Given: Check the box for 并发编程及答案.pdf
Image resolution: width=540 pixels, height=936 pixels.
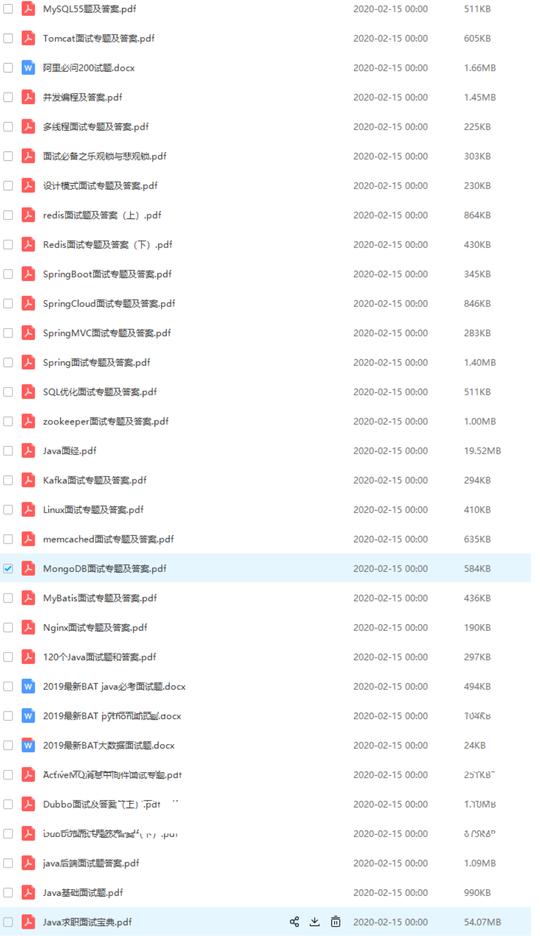Looking at the screenshot, I should [8, 97].
